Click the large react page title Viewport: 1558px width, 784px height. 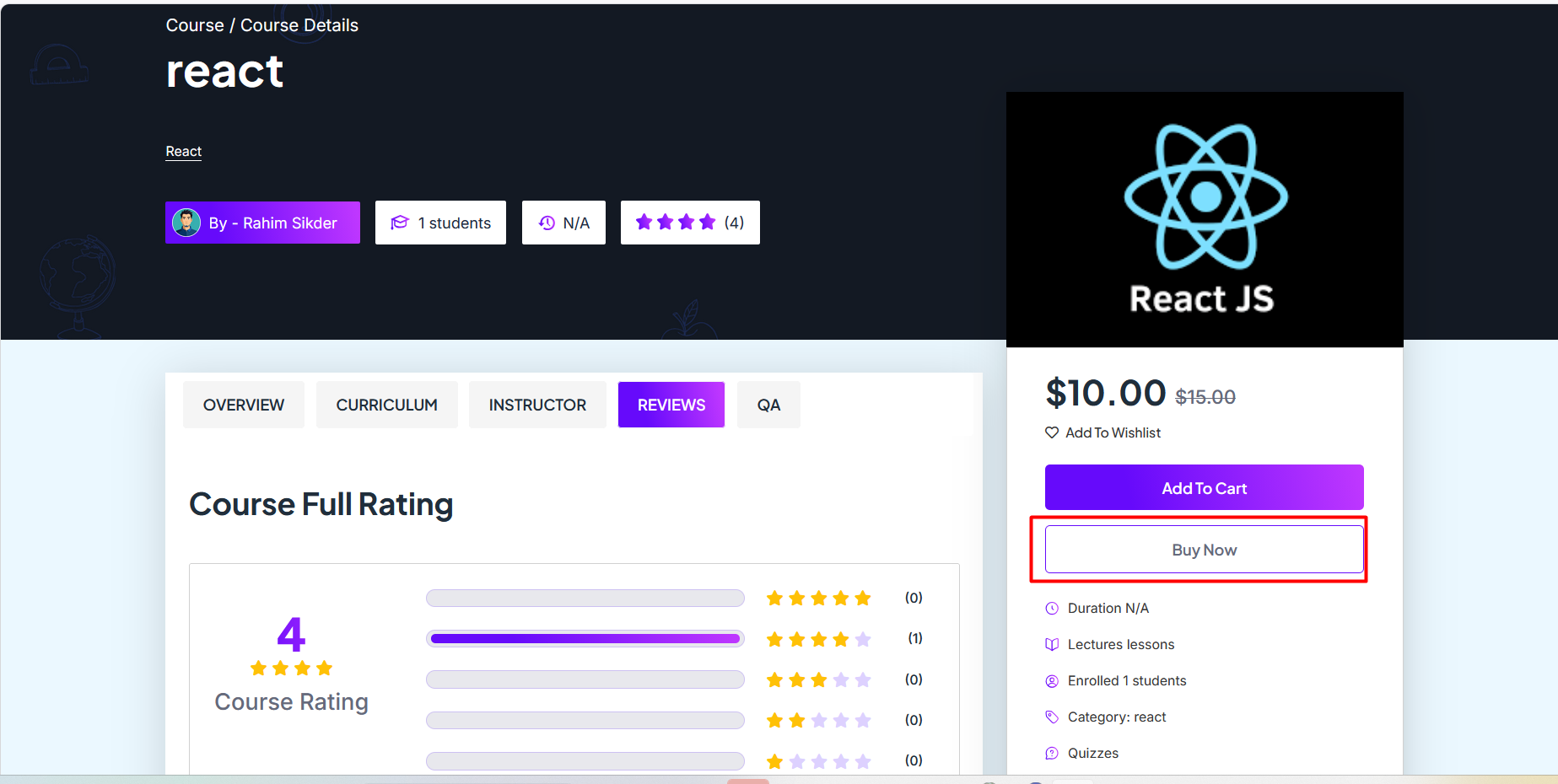(224, 72)
